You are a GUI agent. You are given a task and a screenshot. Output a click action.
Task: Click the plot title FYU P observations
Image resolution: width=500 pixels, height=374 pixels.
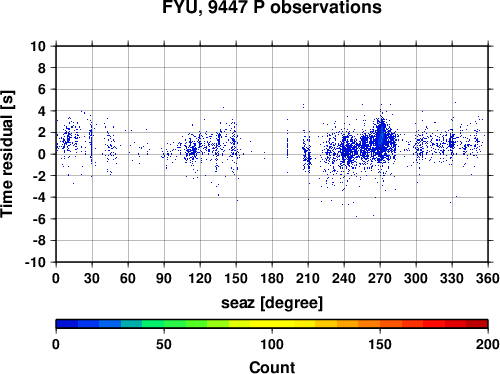(272, 7)
